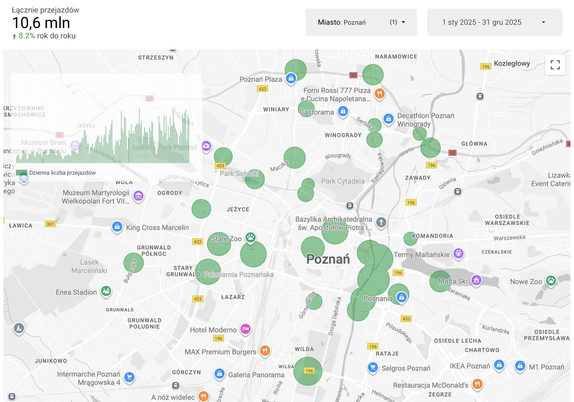Click the green ride bubble near Naramowice
The width and height of the screenshot is (574, 402).
pyautogui.click(x=373, y=75)
